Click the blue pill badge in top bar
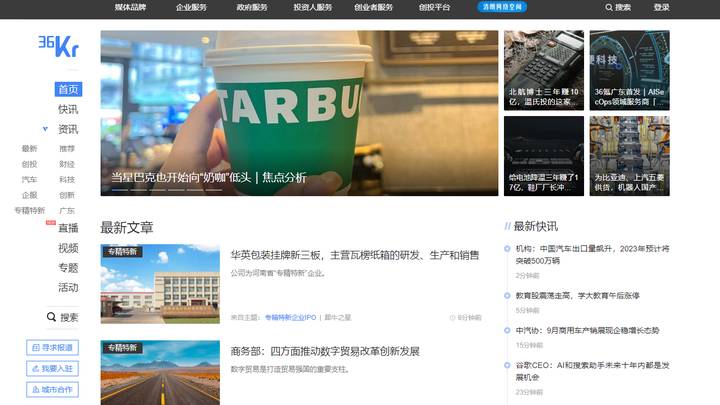Viewport: 720px width, 405px height. 502,7
